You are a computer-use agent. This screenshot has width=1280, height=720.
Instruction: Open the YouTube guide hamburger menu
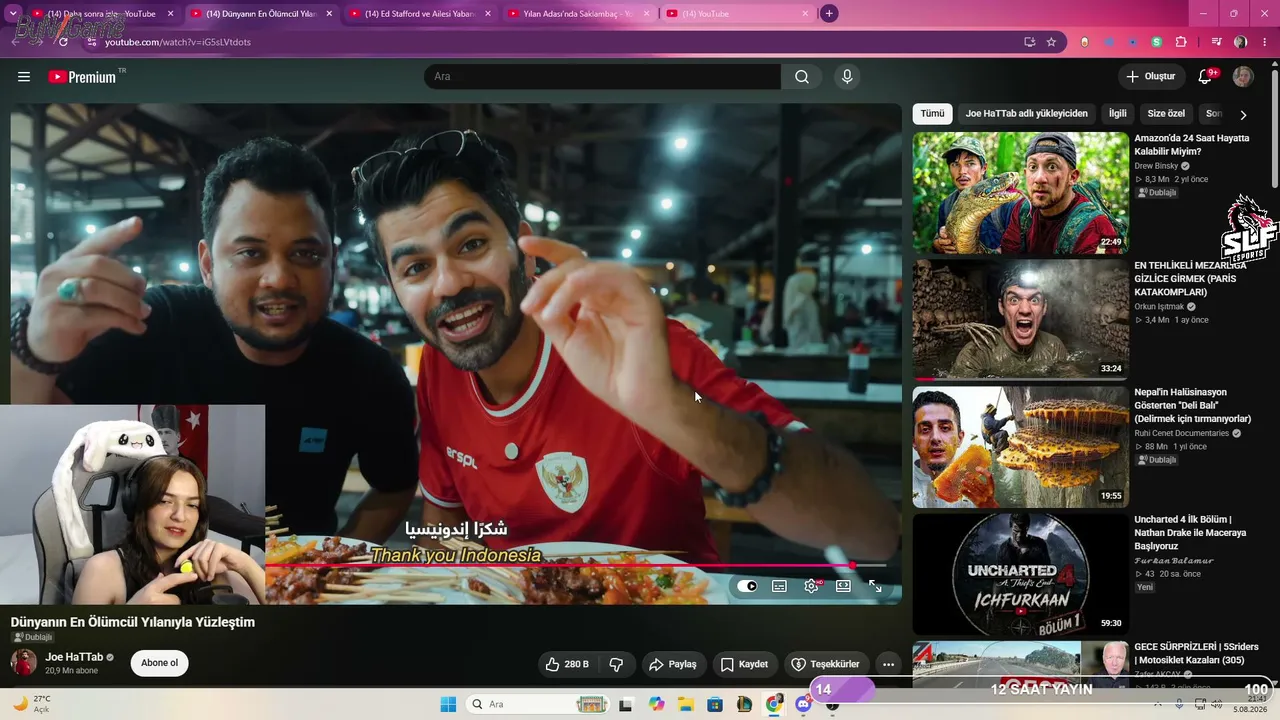click(x=24, y=77)
